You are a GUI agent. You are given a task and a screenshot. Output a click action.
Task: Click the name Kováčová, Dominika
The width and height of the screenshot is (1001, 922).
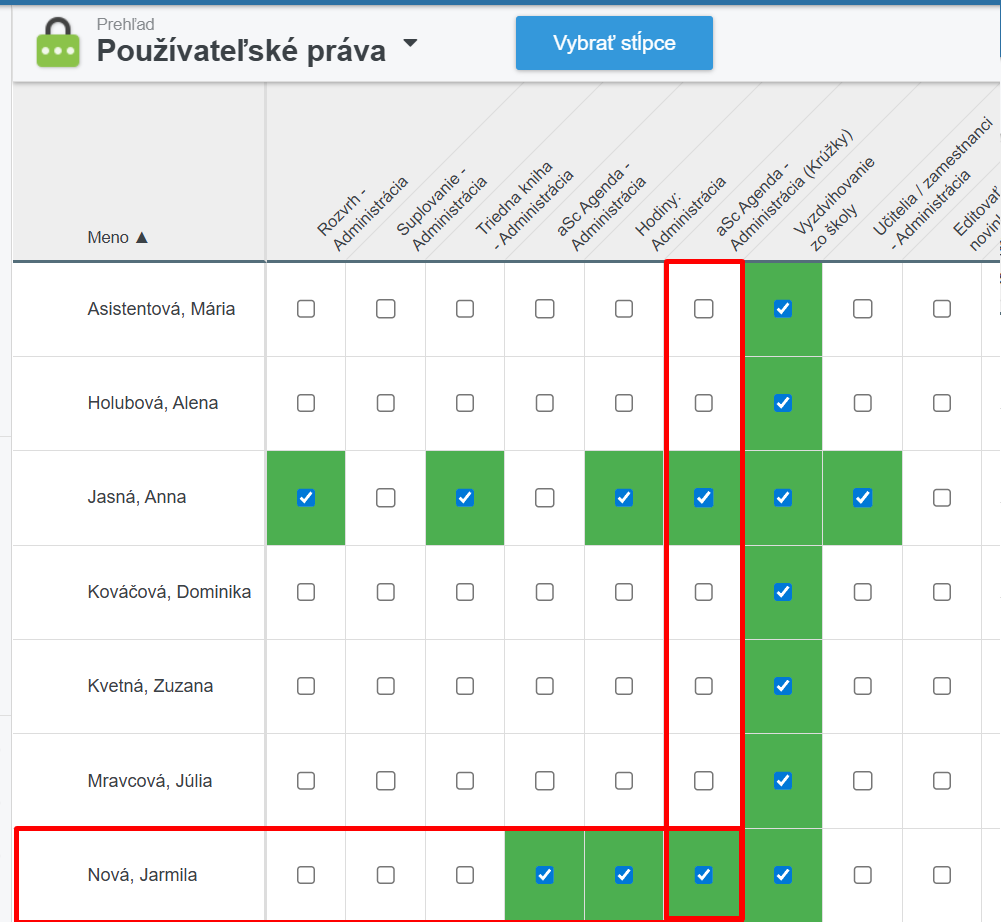coord(169,592)
